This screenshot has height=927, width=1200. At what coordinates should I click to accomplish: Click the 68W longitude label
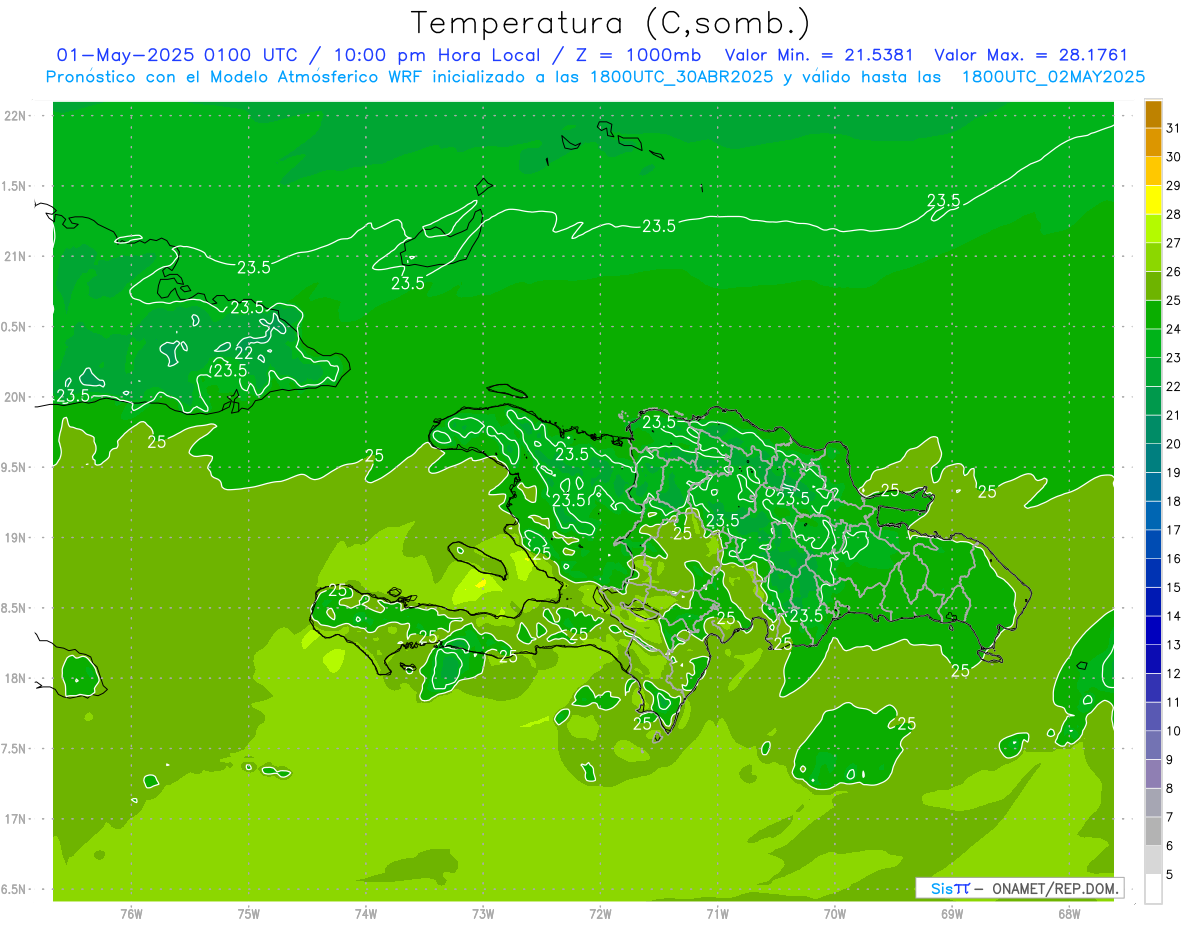[x=1069, y=914]
